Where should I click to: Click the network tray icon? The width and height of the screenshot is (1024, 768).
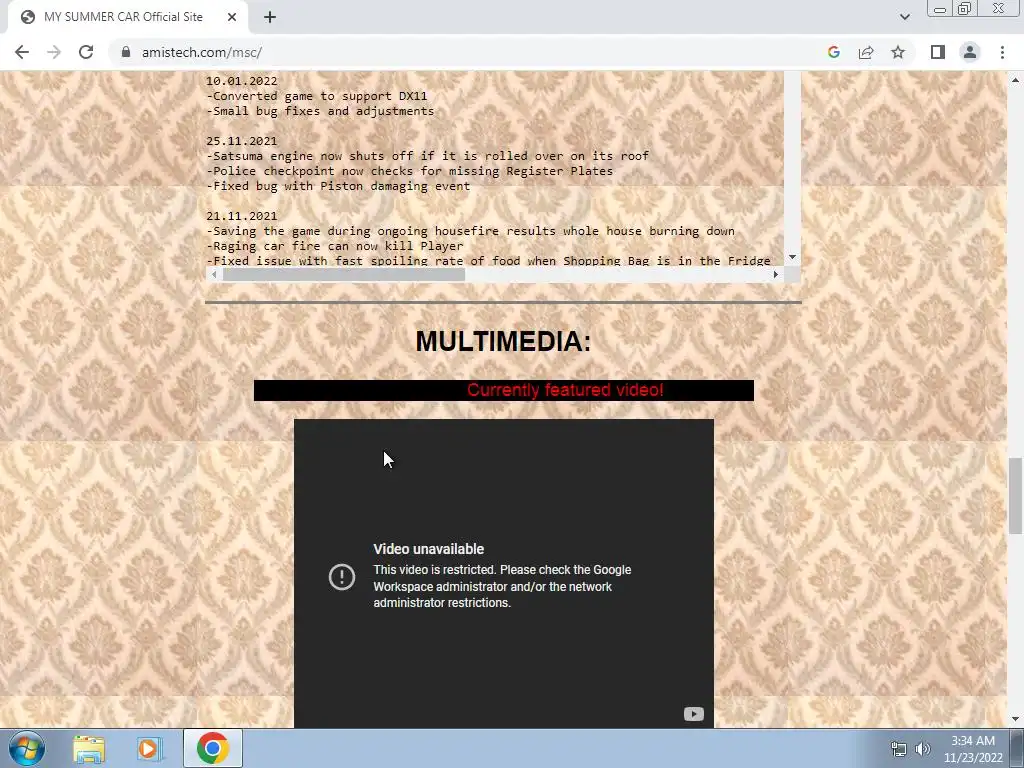tap(899, 749)
